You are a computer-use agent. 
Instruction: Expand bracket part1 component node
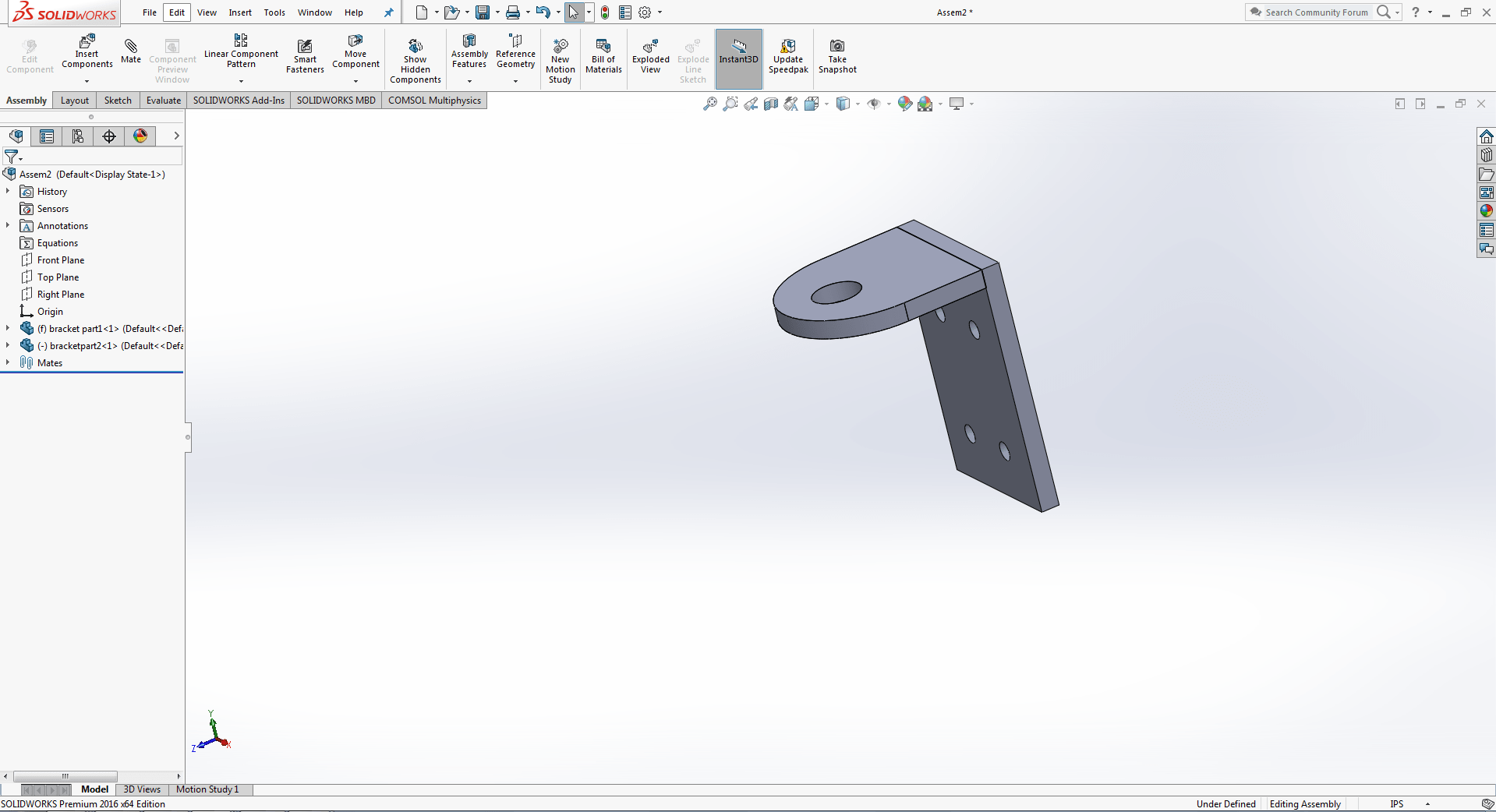(x=8, y=328)
